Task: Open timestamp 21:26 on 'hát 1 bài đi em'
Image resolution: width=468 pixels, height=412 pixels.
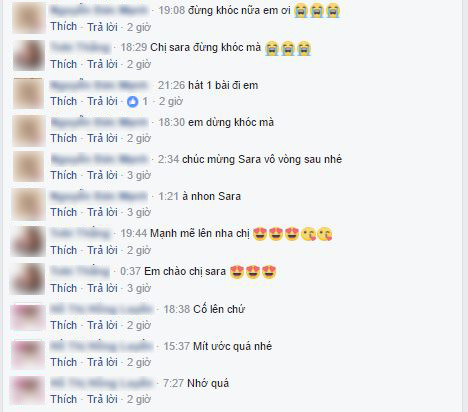Action: [x=171, y=85]
